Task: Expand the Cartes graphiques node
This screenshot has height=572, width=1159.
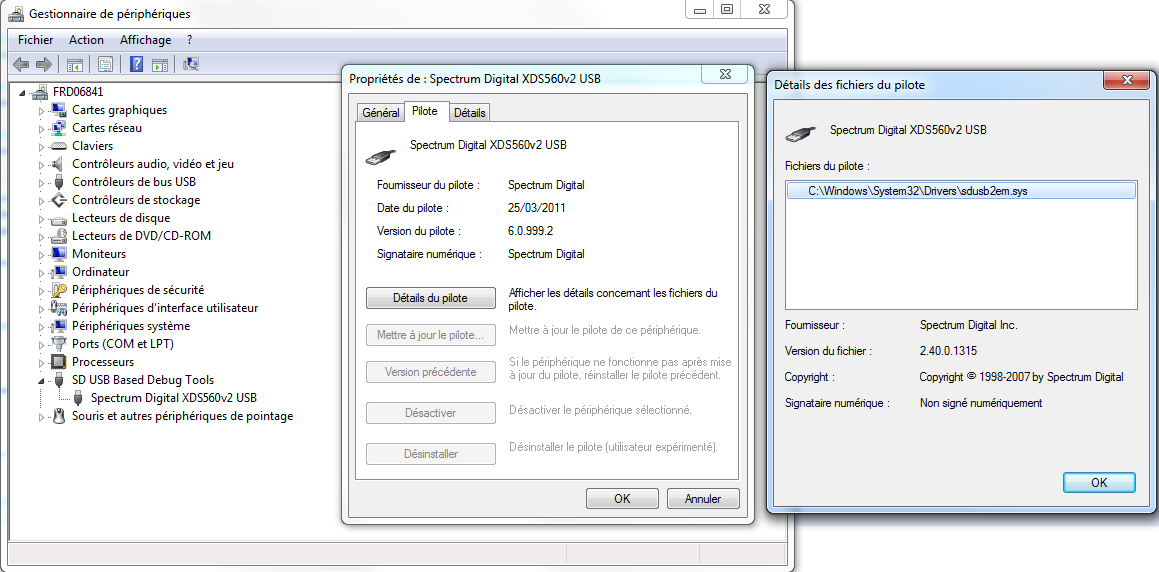Action: click(x=41, y=110)
